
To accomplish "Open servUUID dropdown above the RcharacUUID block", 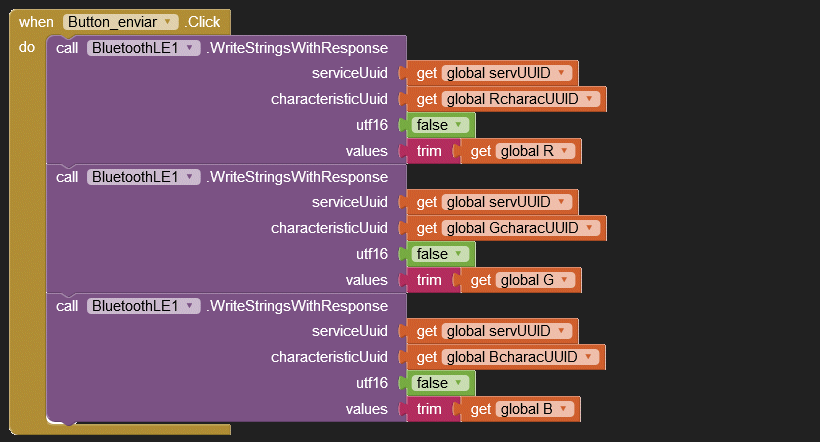I will (562, 73).
